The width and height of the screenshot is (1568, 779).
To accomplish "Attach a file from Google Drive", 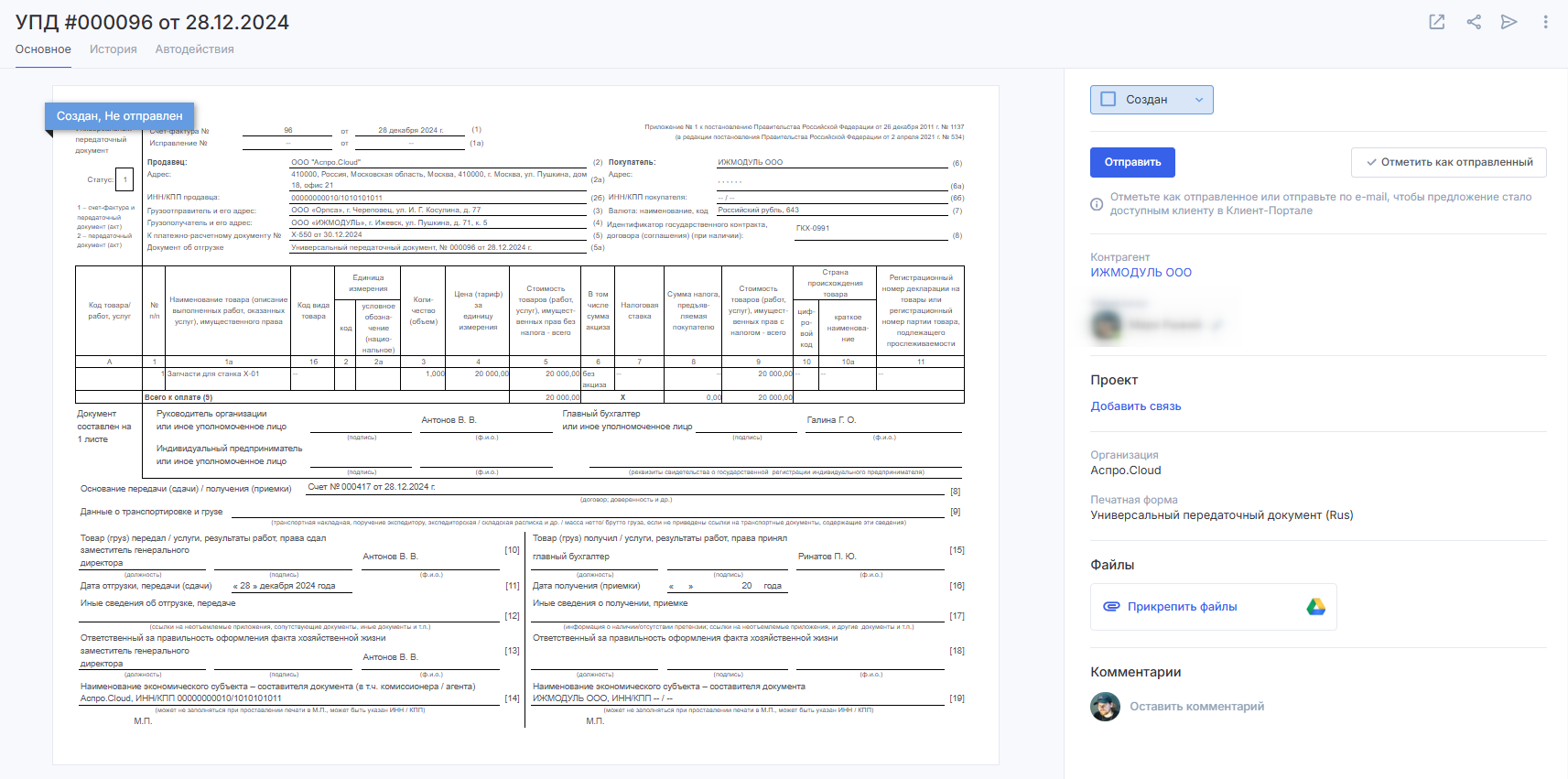I will 1315,607.
